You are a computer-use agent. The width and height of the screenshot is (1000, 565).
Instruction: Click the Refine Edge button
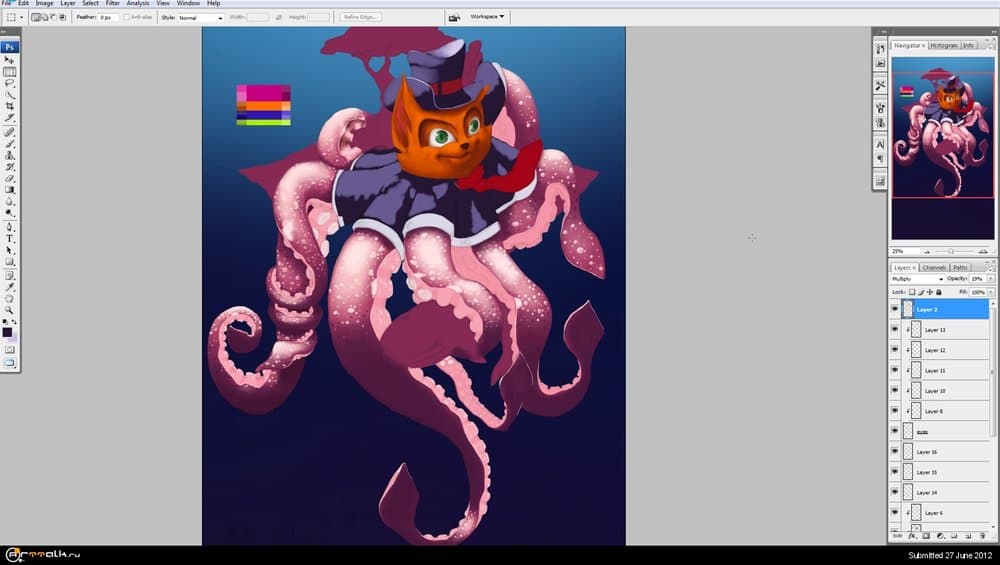point(360,17)
